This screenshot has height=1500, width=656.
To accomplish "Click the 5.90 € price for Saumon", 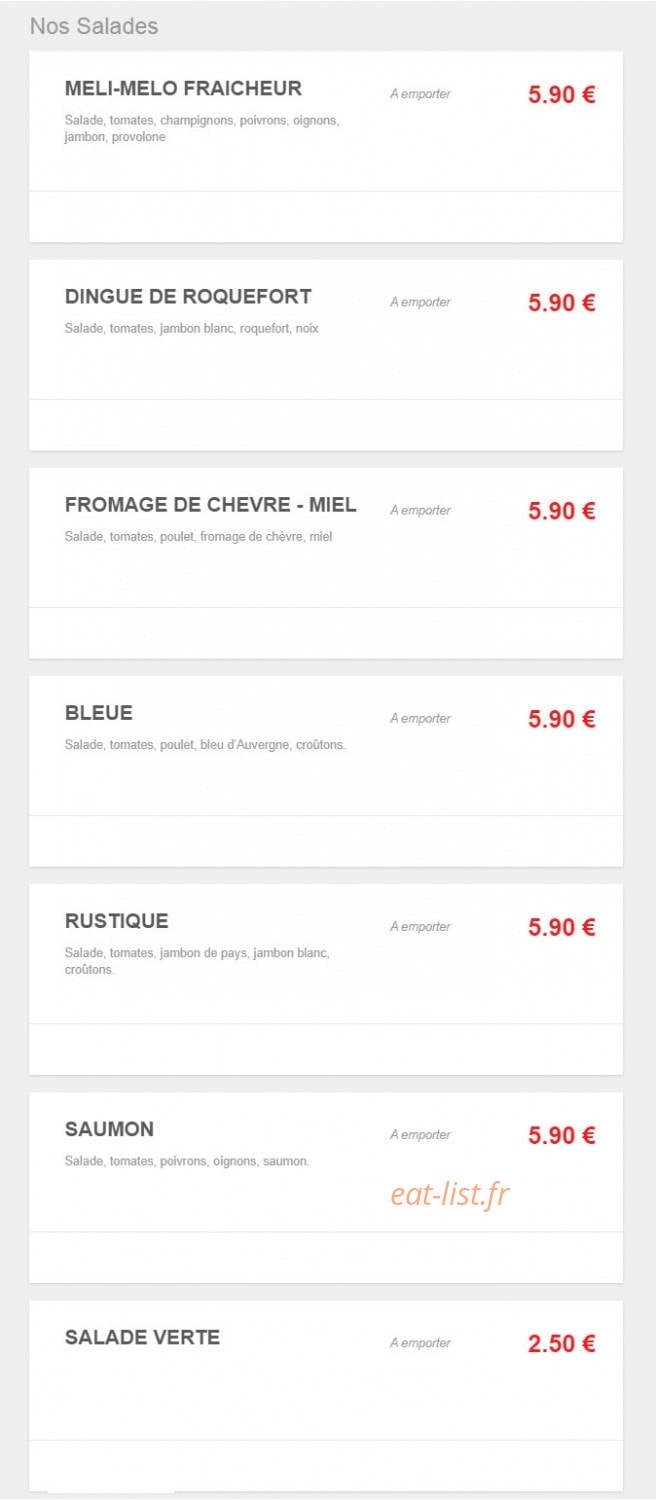I will (562, 1135).
